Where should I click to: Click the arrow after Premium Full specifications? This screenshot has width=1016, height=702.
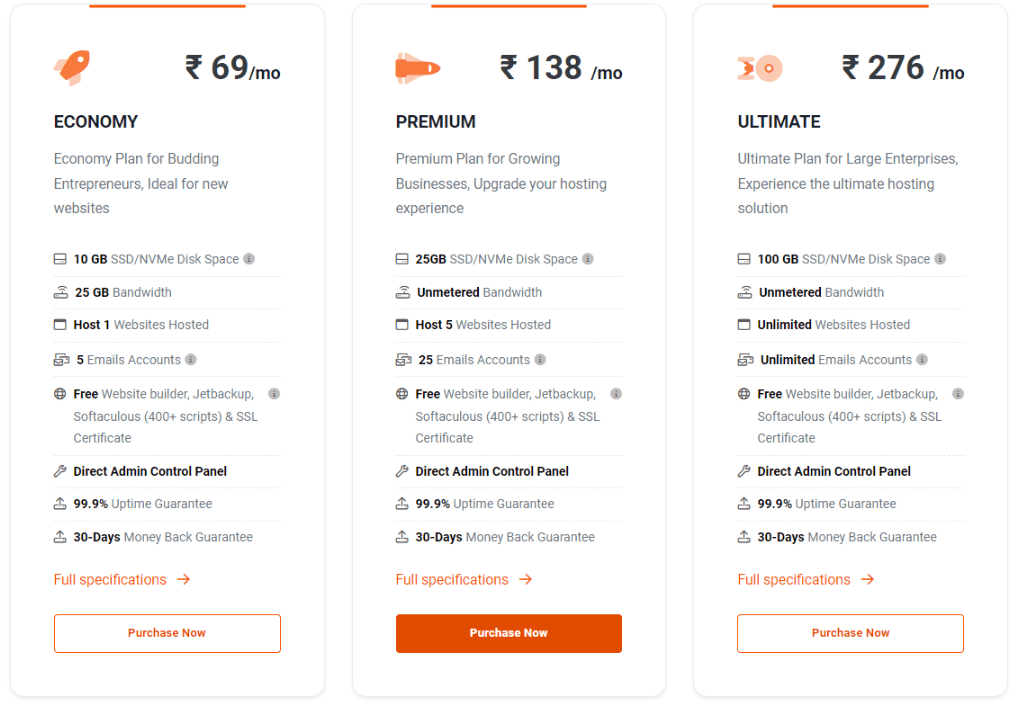click(525, 579)
